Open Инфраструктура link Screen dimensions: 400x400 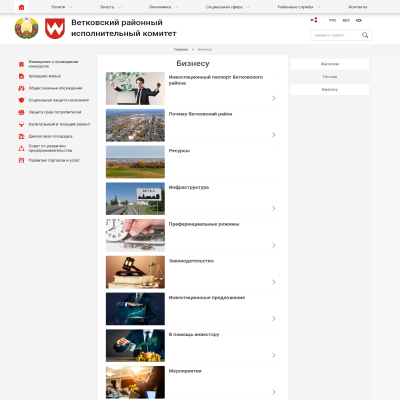(189, 187)
